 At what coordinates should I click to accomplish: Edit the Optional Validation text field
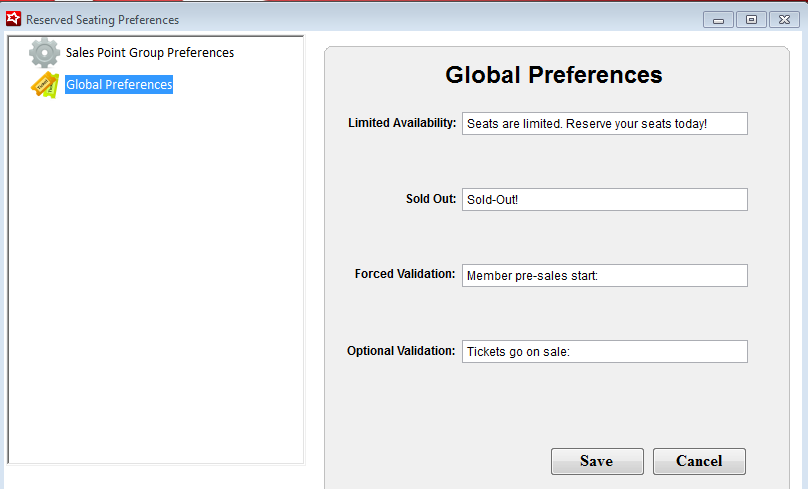(604, 351)
